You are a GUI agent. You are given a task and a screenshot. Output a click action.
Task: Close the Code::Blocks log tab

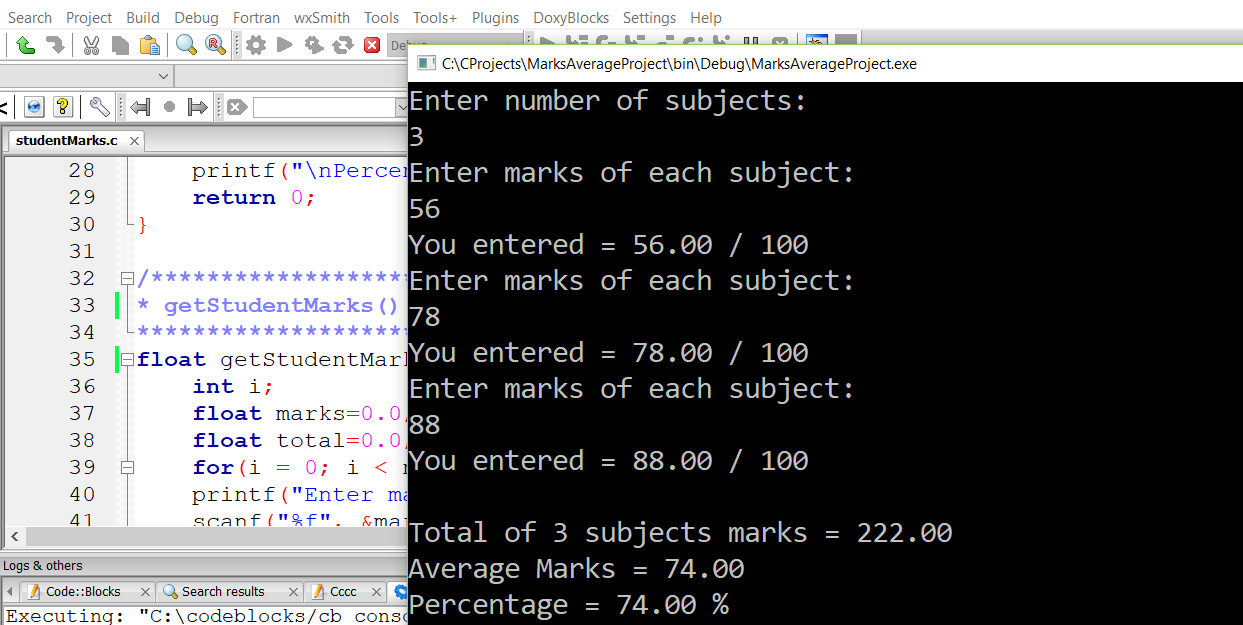pos(144,592)
